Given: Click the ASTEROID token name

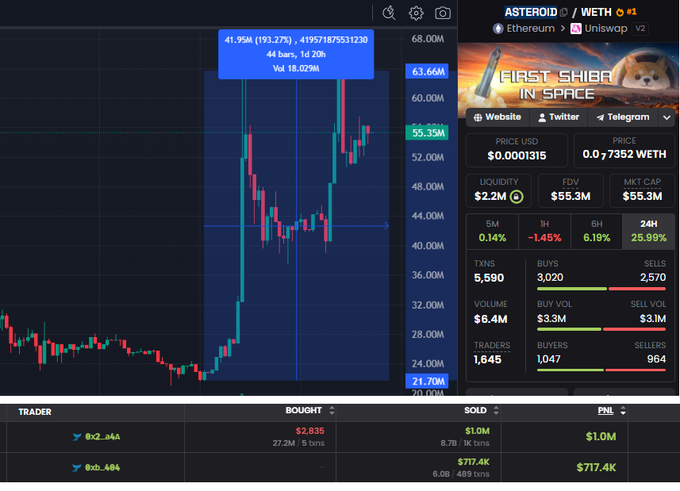Looking at the screenshot, I should pyautogui.click(x=530, y=12).
